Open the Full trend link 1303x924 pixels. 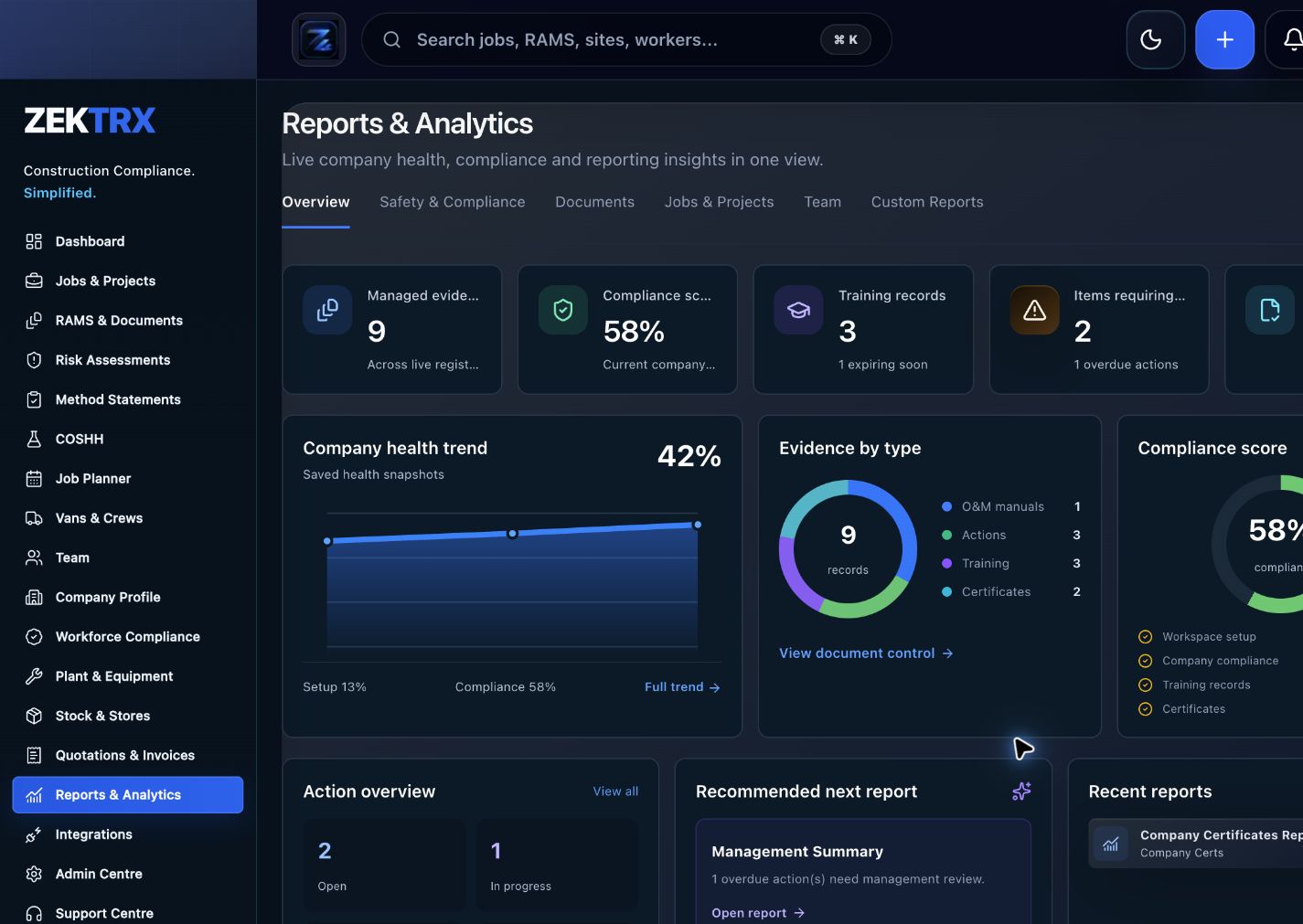[682, 687]
